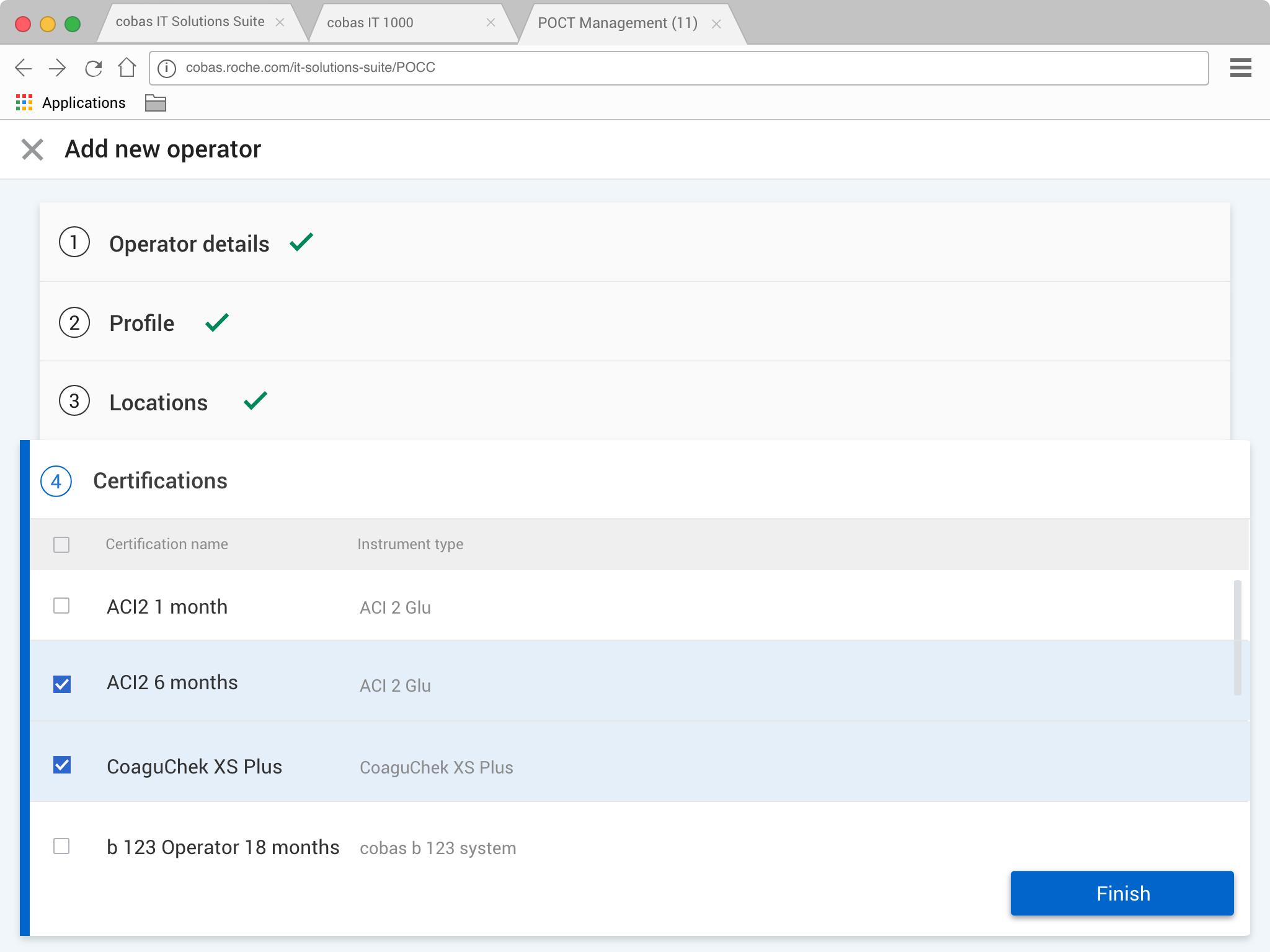Open the Applications grid shortcut
This screenshot has width=1270, height=952.
tap(24, 103)
